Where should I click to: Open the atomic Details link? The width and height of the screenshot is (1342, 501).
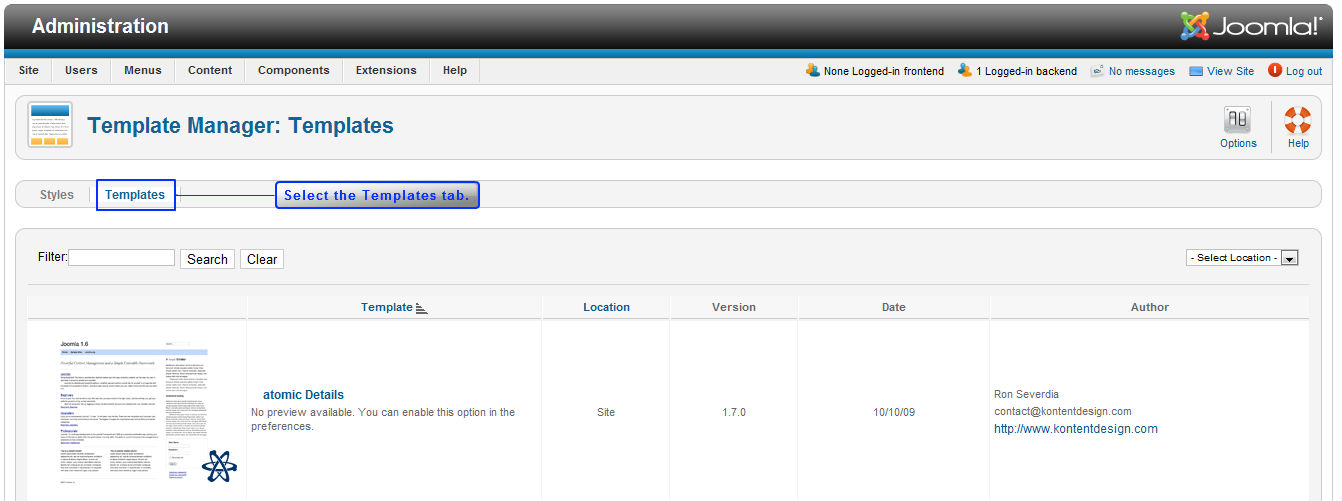(x=303, y=395)
